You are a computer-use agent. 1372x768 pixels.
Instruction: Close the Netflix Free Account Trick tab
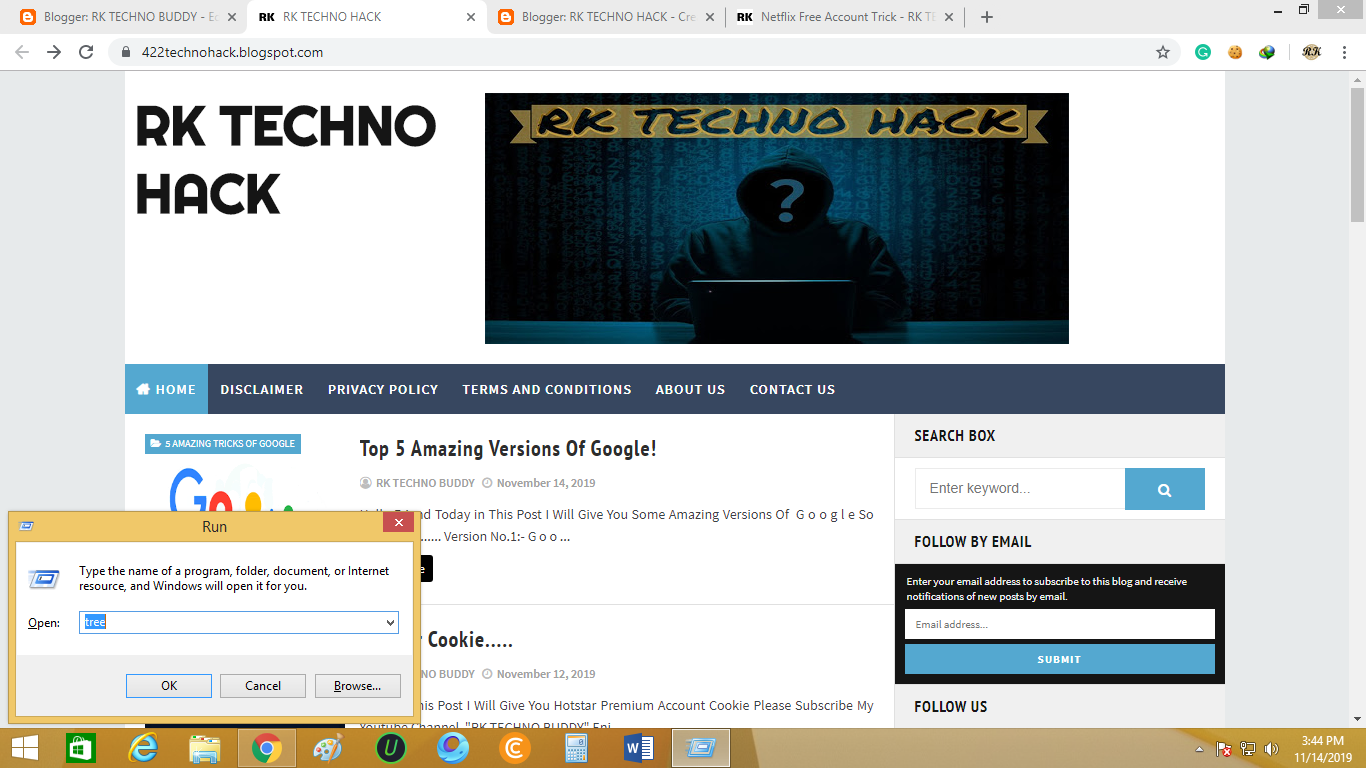pyautogui.click(x=949, y=17)
